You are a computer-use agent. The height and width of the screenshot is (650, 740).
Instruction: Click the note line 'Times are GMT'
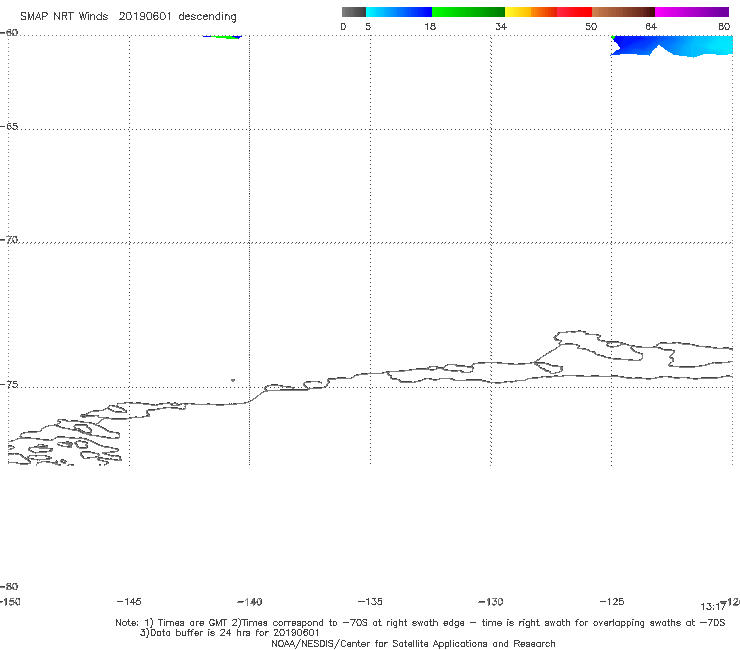pos(193,623)
